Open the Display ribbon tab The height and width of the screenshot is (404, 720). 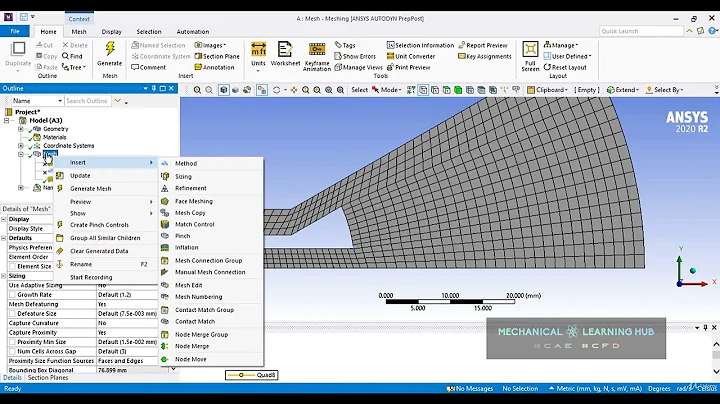[x=112, y=32]
